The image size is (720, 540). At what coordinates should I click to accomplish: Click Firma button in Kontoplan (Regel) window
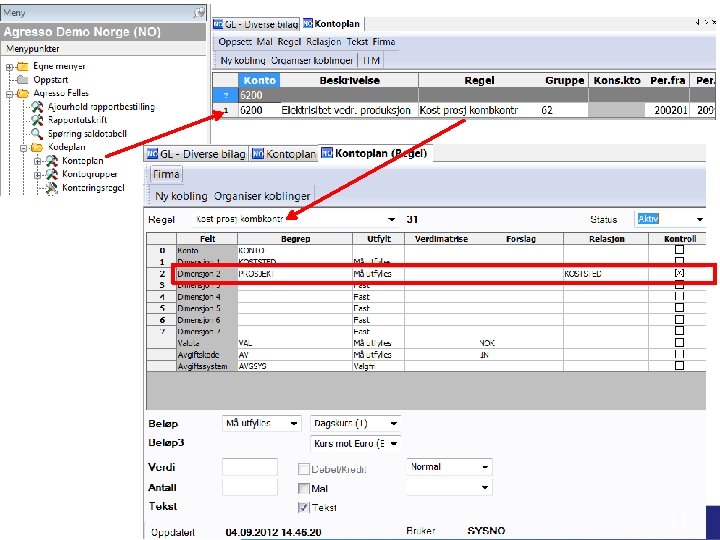(166, 174)
